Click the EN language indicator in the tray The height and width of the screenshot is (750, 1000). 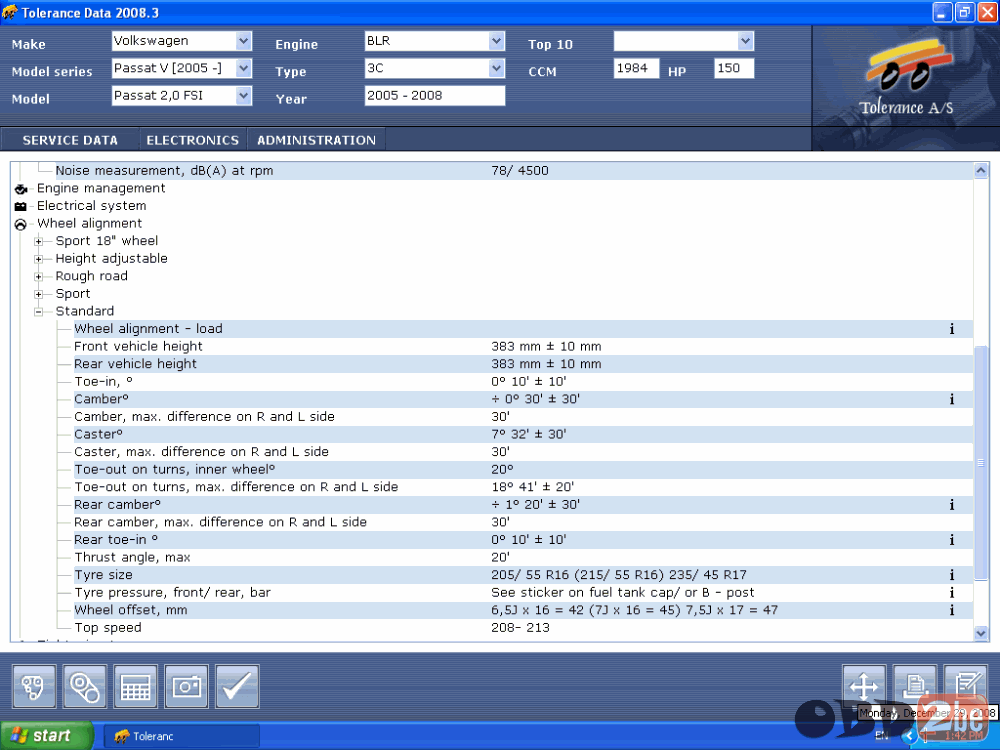click(x=881, y=736)
